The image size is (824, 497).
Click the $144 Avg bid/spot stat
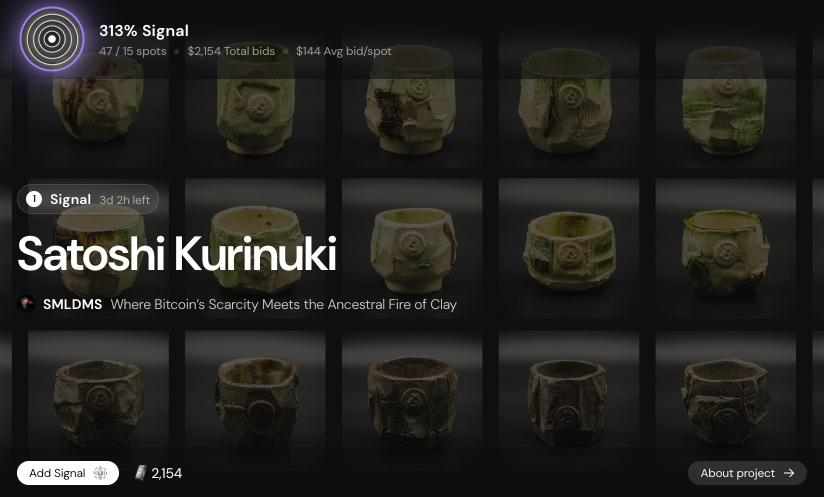[x=344, y=51]
